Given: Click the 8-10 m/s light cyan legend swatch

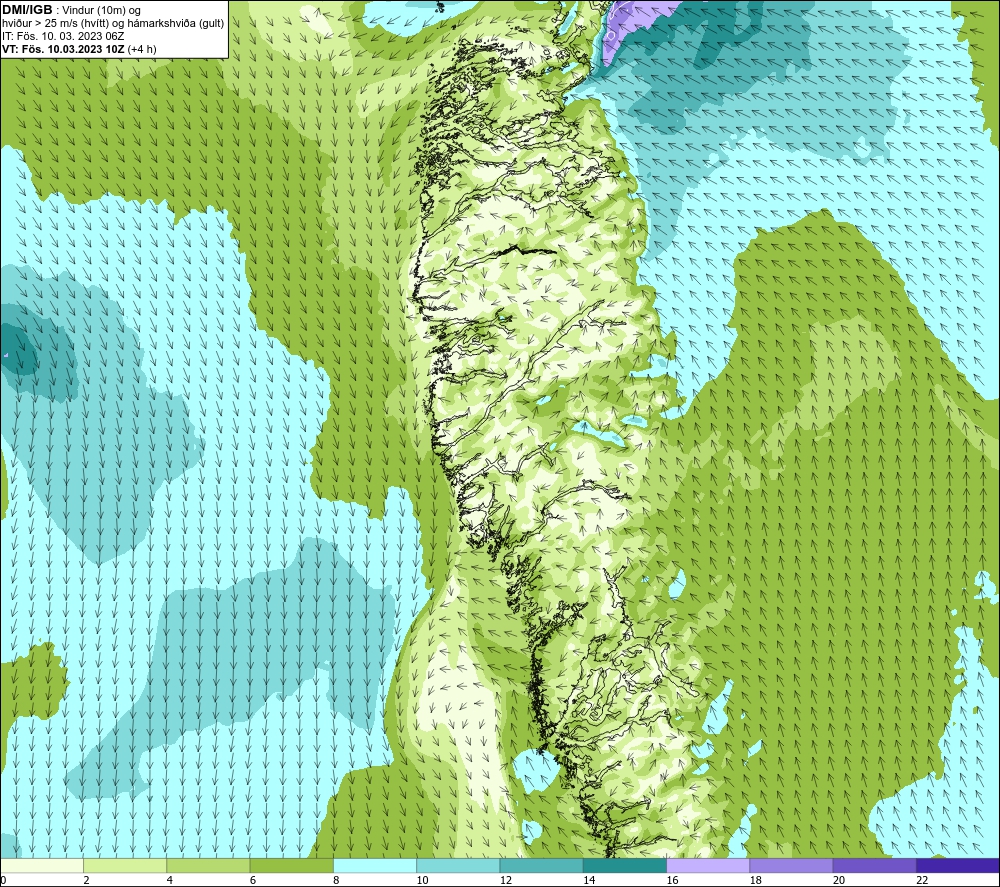Looking at the screenshot, I should [x=375, y=865].
